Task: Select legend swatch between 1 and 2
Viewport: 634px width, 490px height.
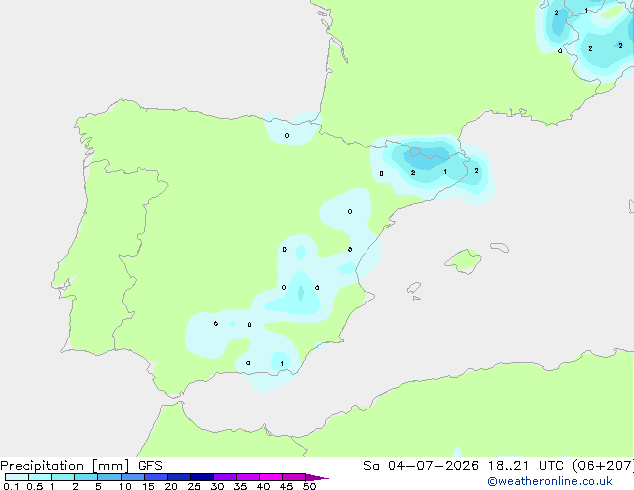Action: tap(63, 477)
